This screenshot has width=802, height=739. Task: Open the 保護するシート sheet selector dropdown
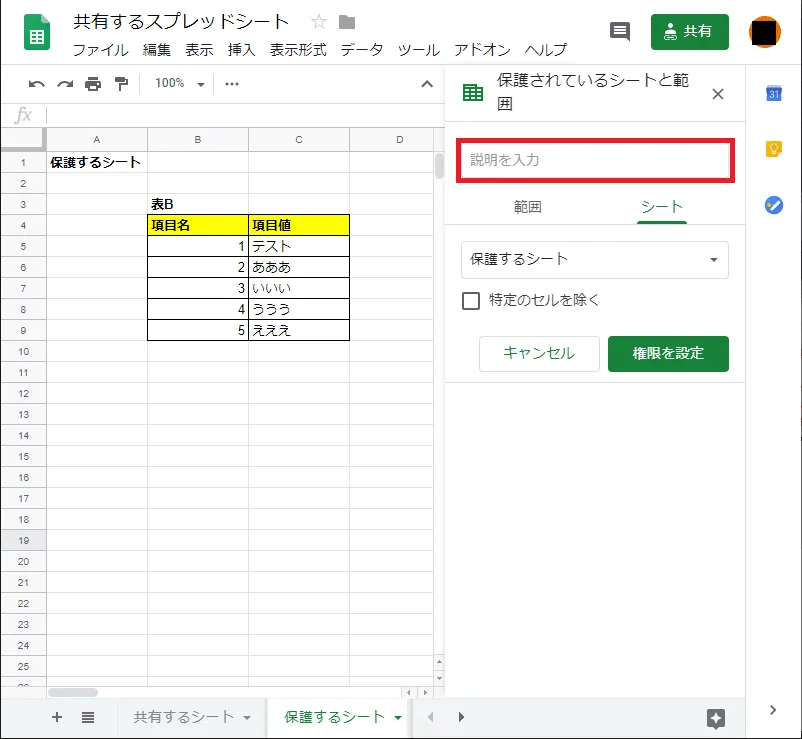point(595,260)
